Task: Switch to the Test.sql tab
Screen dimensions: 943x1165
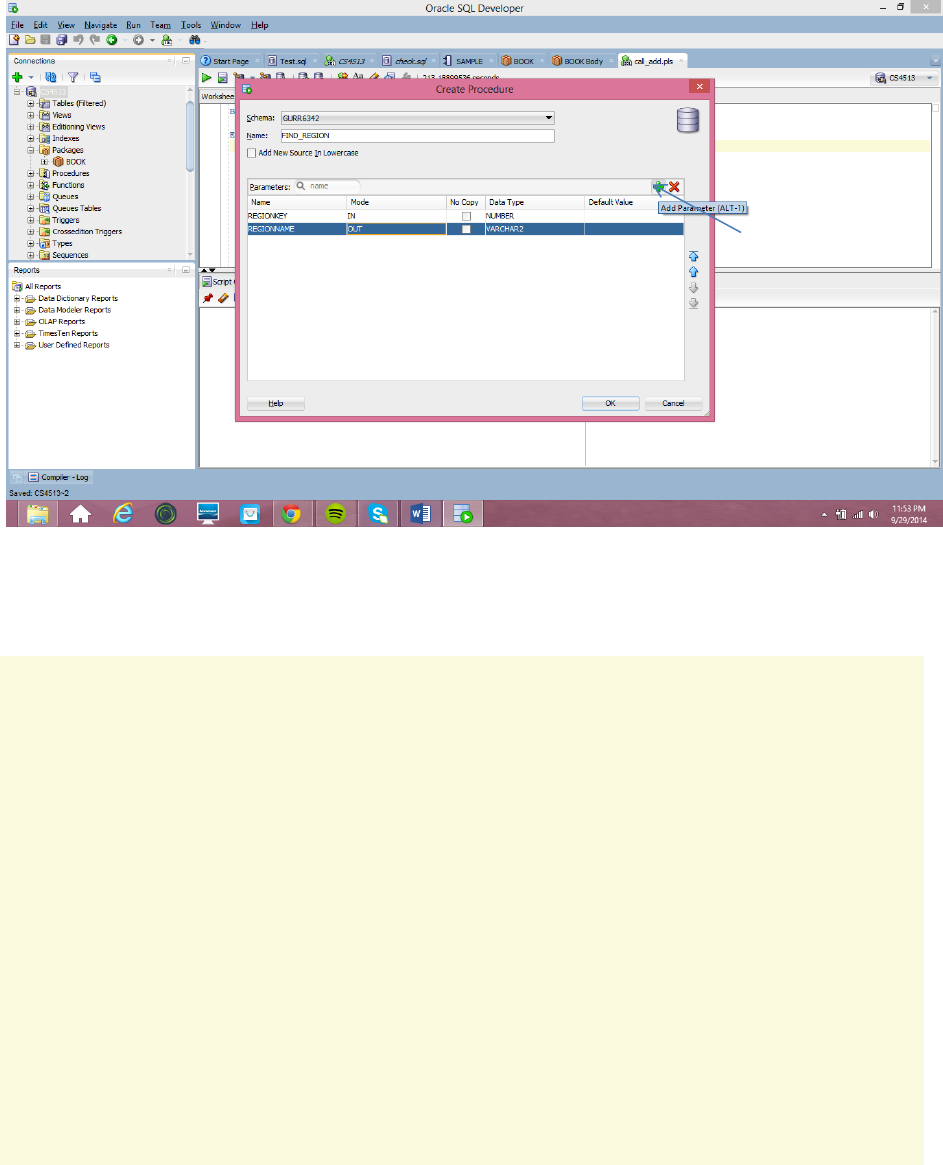Action: click(293, 61)
